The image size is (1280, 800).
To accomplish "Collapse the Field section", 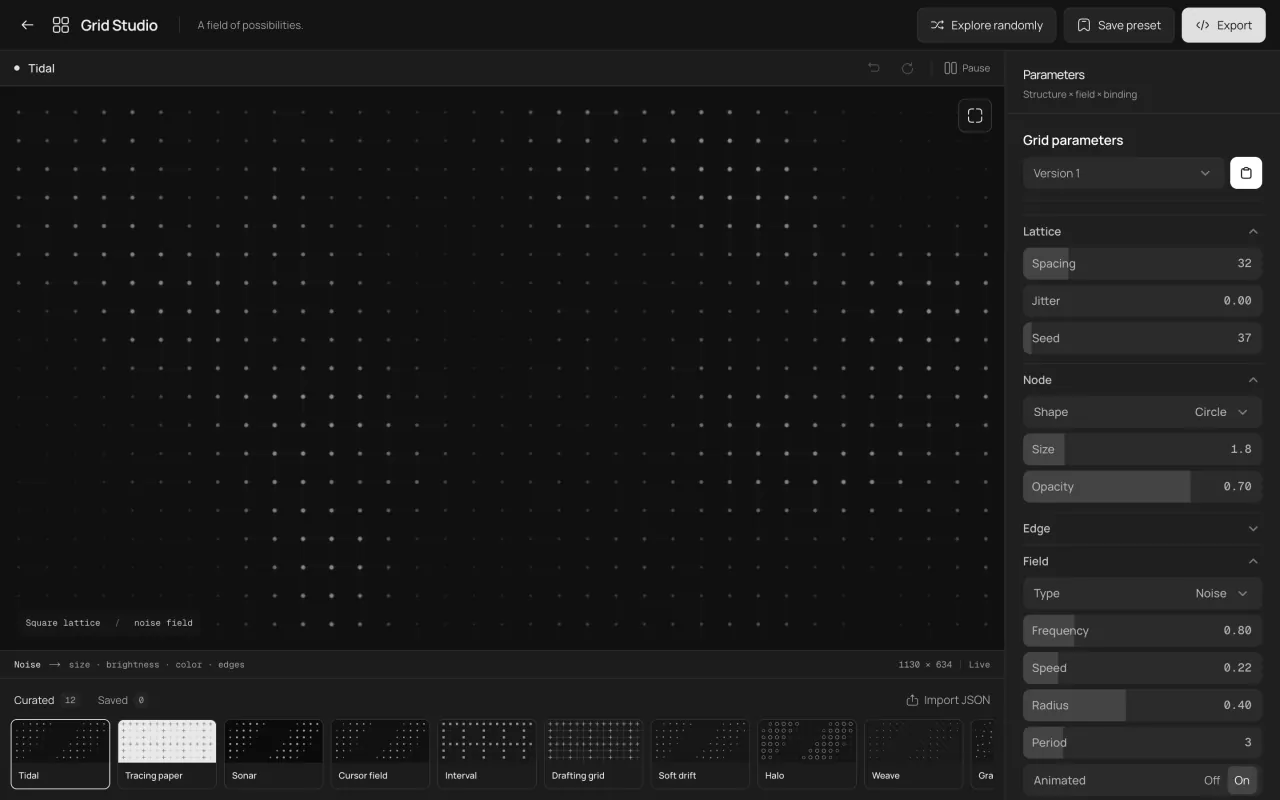I will (1142, 561).
